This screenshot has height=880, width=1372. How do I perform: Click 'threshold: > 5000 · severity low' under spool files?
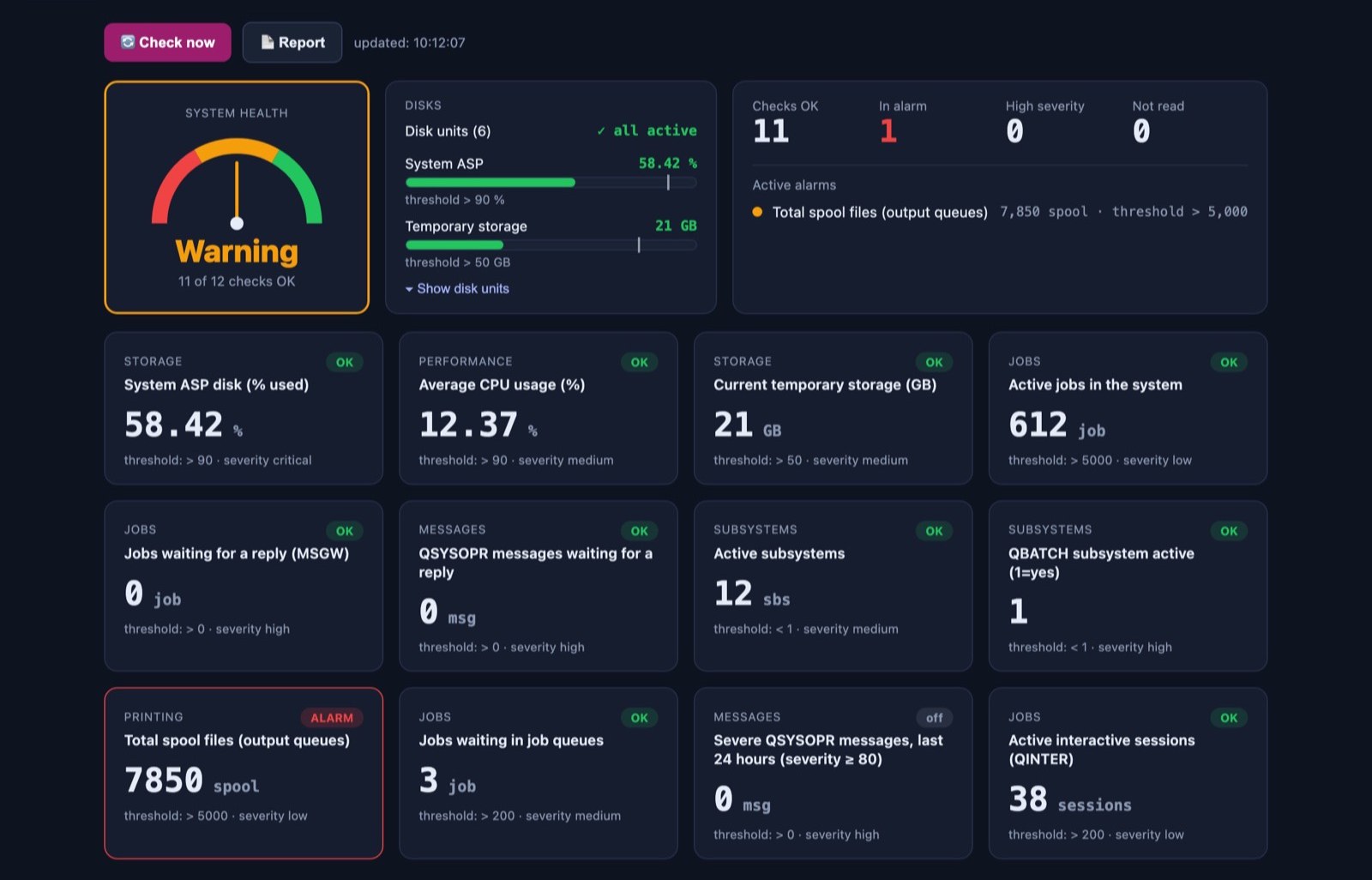click(x=215, y=816)
